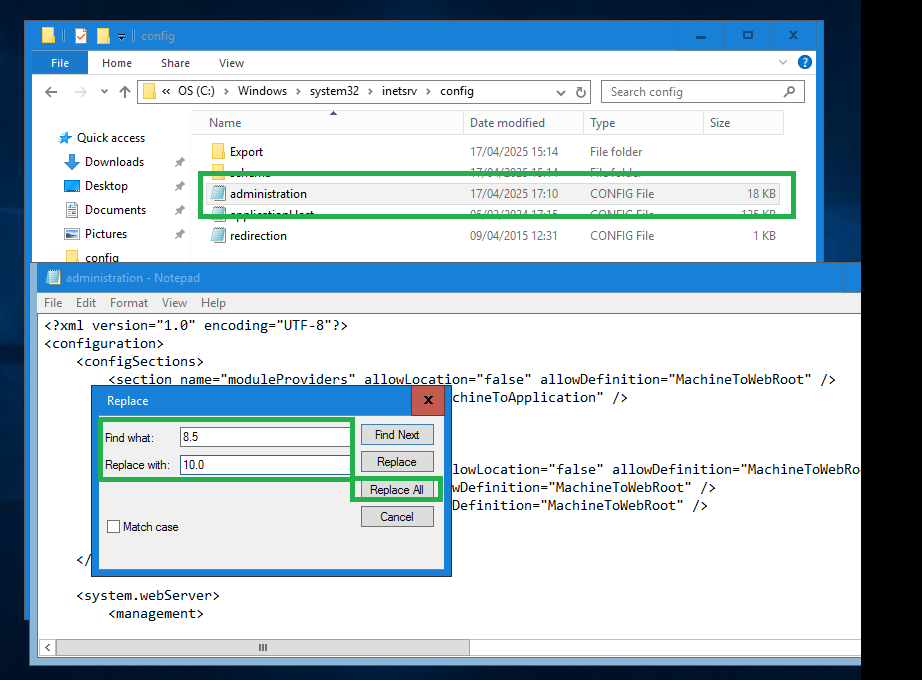Unpin Downloads using its pin icon
Viewport: 922px width, 680px height.
180,162
